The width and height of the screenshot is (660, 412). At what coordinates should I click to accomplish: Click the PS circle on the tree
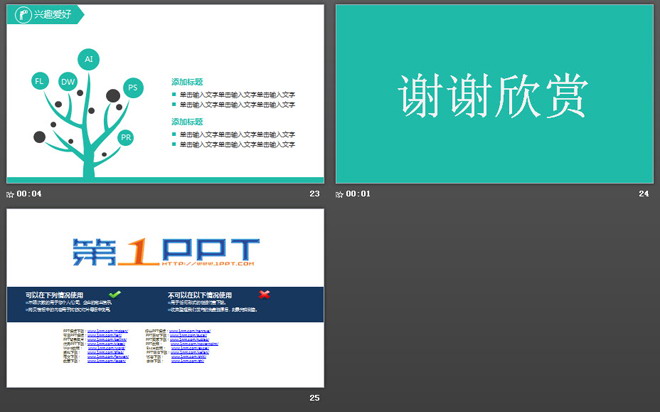pos(133,88)
